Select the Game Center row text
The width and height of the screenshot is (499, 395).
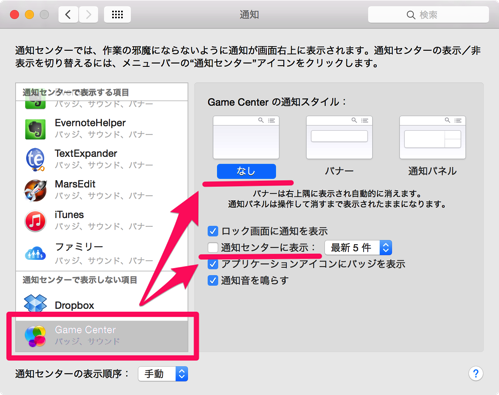click(85, 330)
